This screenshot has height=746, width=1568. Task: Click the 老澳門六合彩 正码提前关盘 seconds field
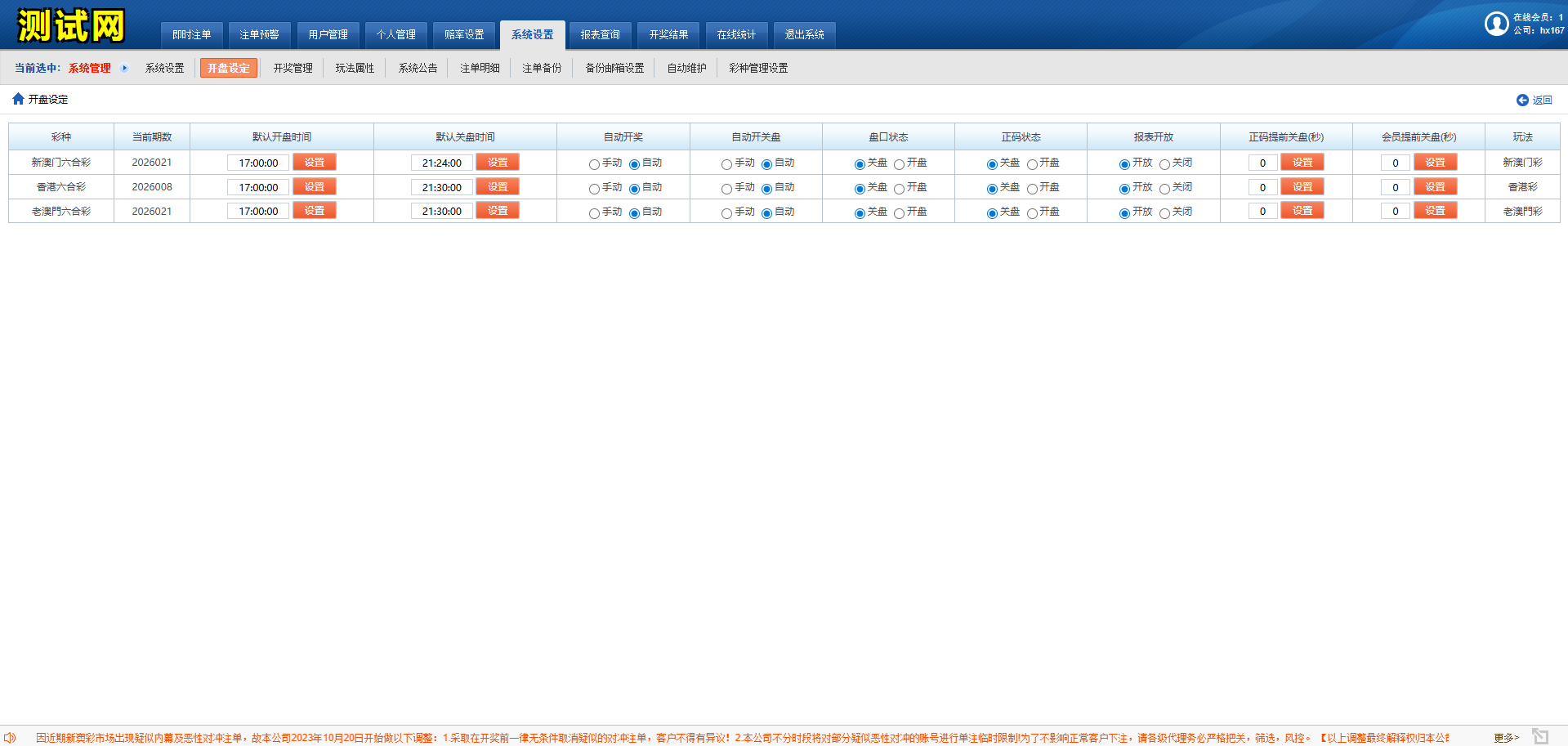point(1262,212)
